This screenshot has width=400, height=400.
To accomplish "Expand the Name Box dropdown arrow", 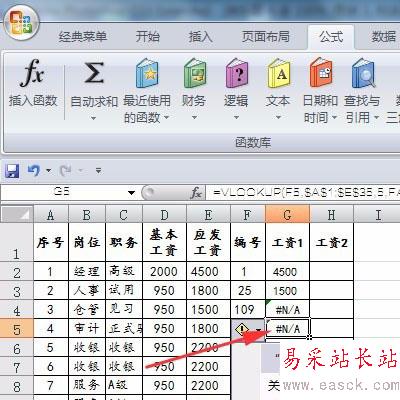I will tap(132, 193).
